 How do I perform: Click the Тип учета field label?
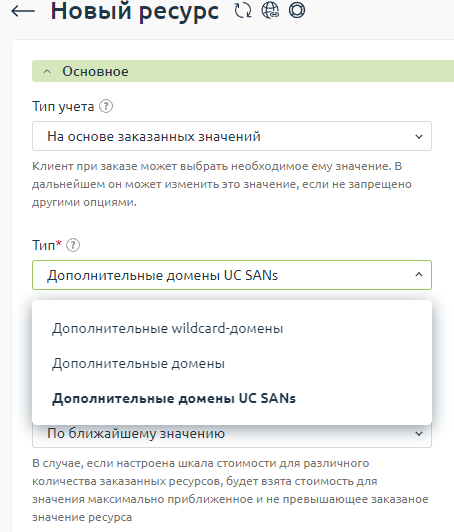click(x=63, y=106)
